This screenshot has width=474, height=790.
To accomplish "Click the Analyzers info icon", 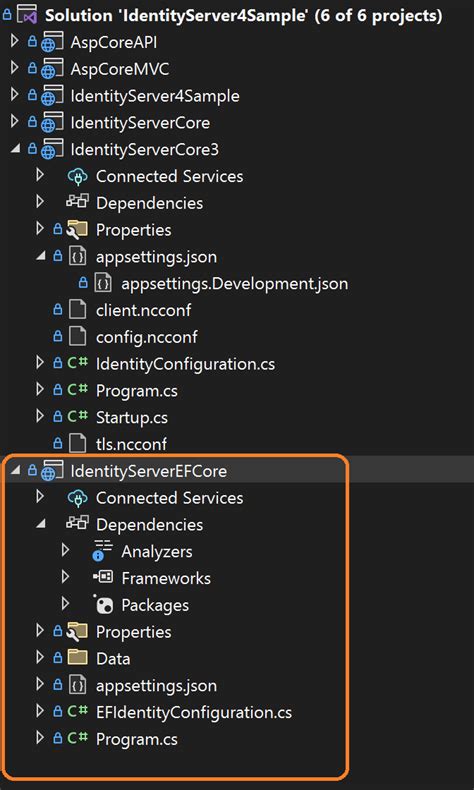I will [x=102, y=551].
